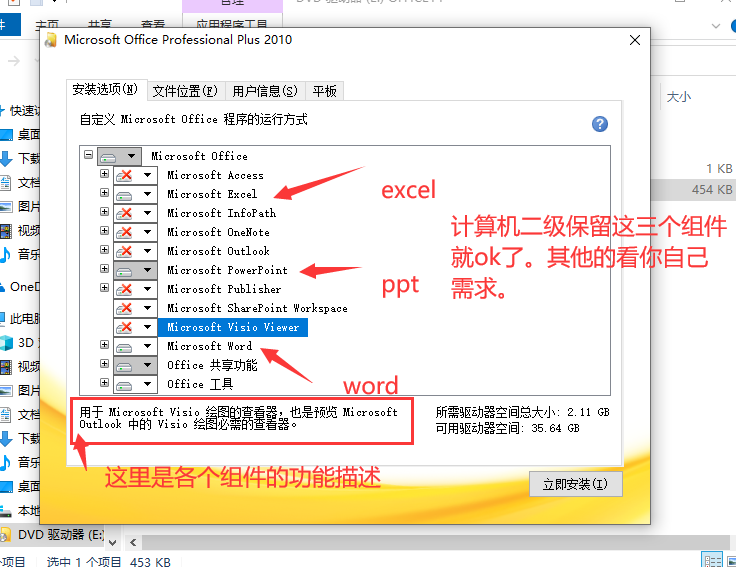The image size is (736, 567).
Task: Click the Microsoft Publisher install state icon
Action: tap(124, 290)
